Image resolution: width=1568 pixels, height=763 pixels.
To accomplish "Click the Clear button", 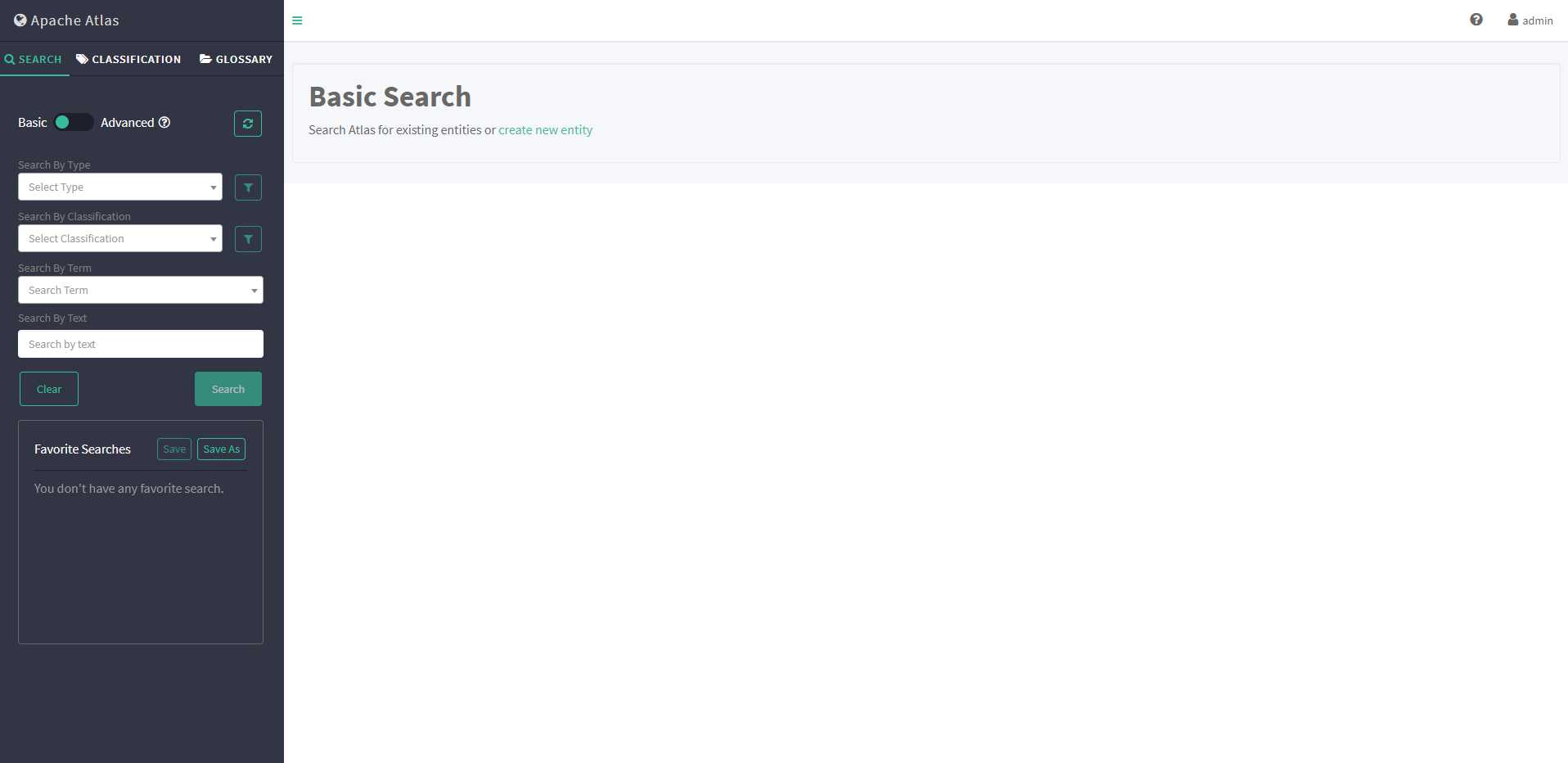I will [x=49, y=389].
